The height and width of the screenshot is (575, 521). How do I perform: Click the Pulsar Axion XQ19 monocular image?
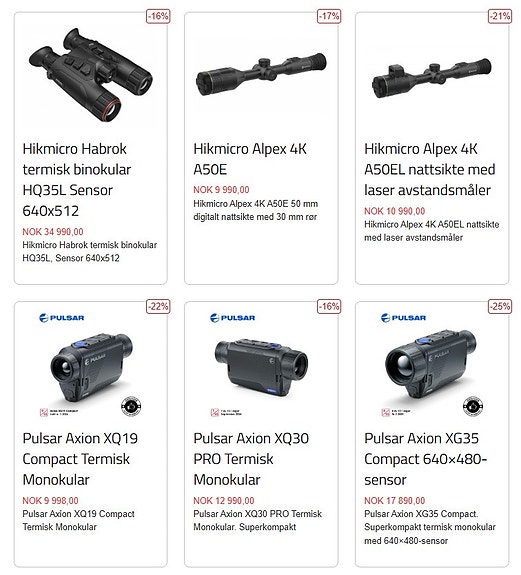point(91,368)
